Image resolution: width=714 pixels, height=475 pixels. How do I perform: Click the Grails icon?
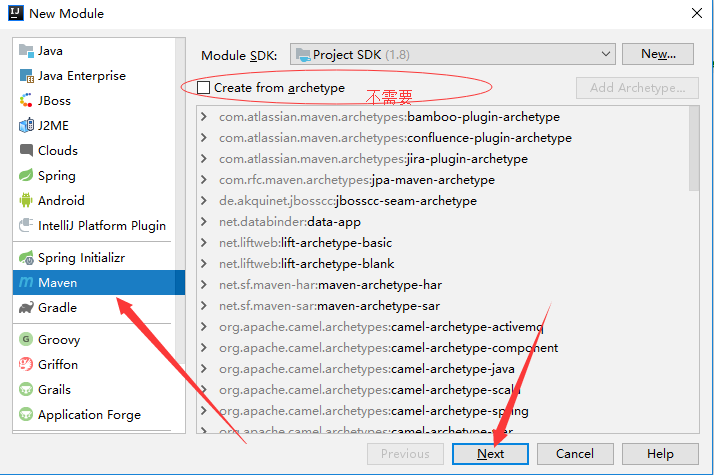(x=26, y=389)
